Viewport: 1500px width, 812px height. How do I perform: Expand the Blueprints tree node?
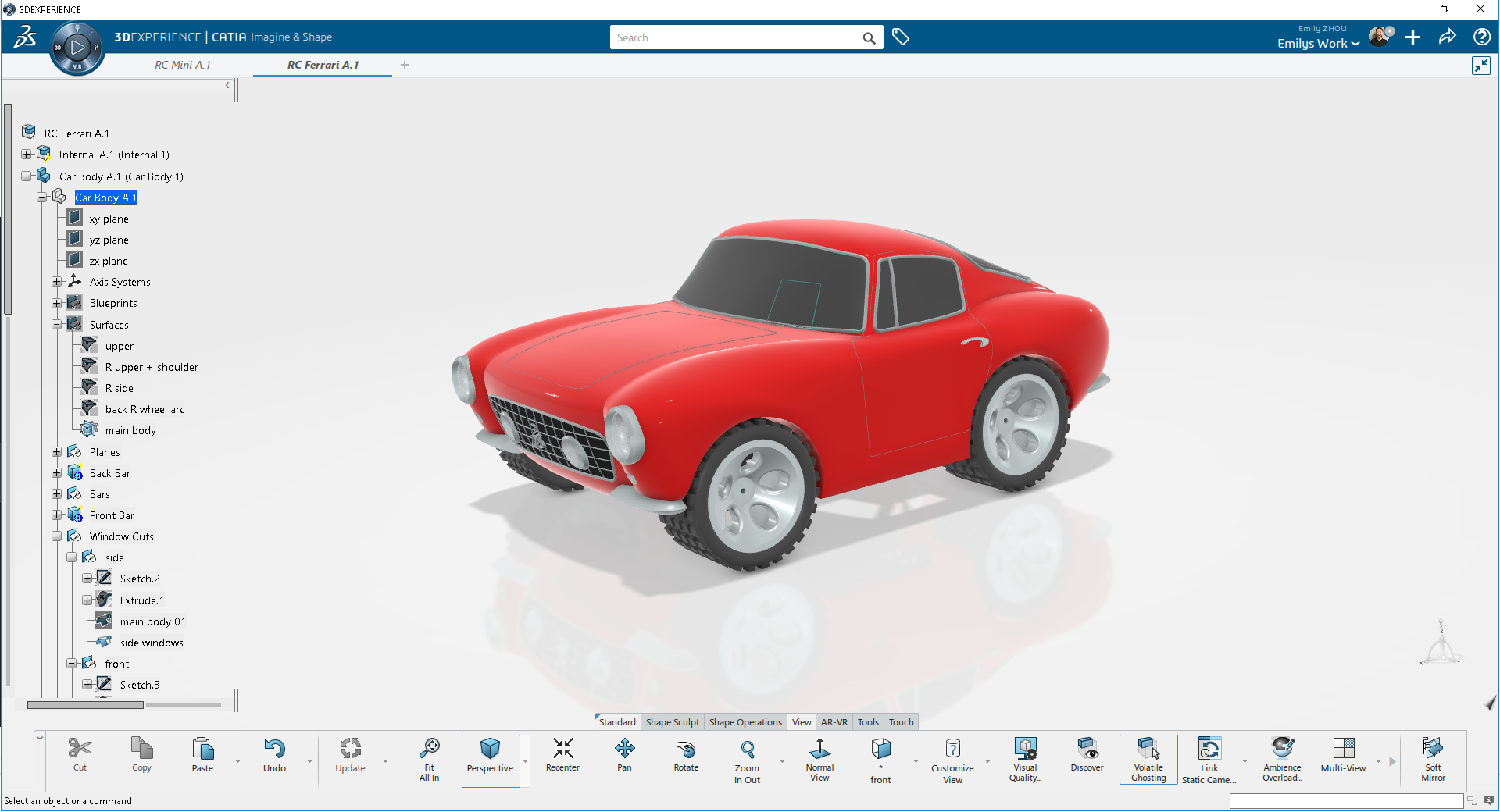pyautogui.click(x=57, y=303)
